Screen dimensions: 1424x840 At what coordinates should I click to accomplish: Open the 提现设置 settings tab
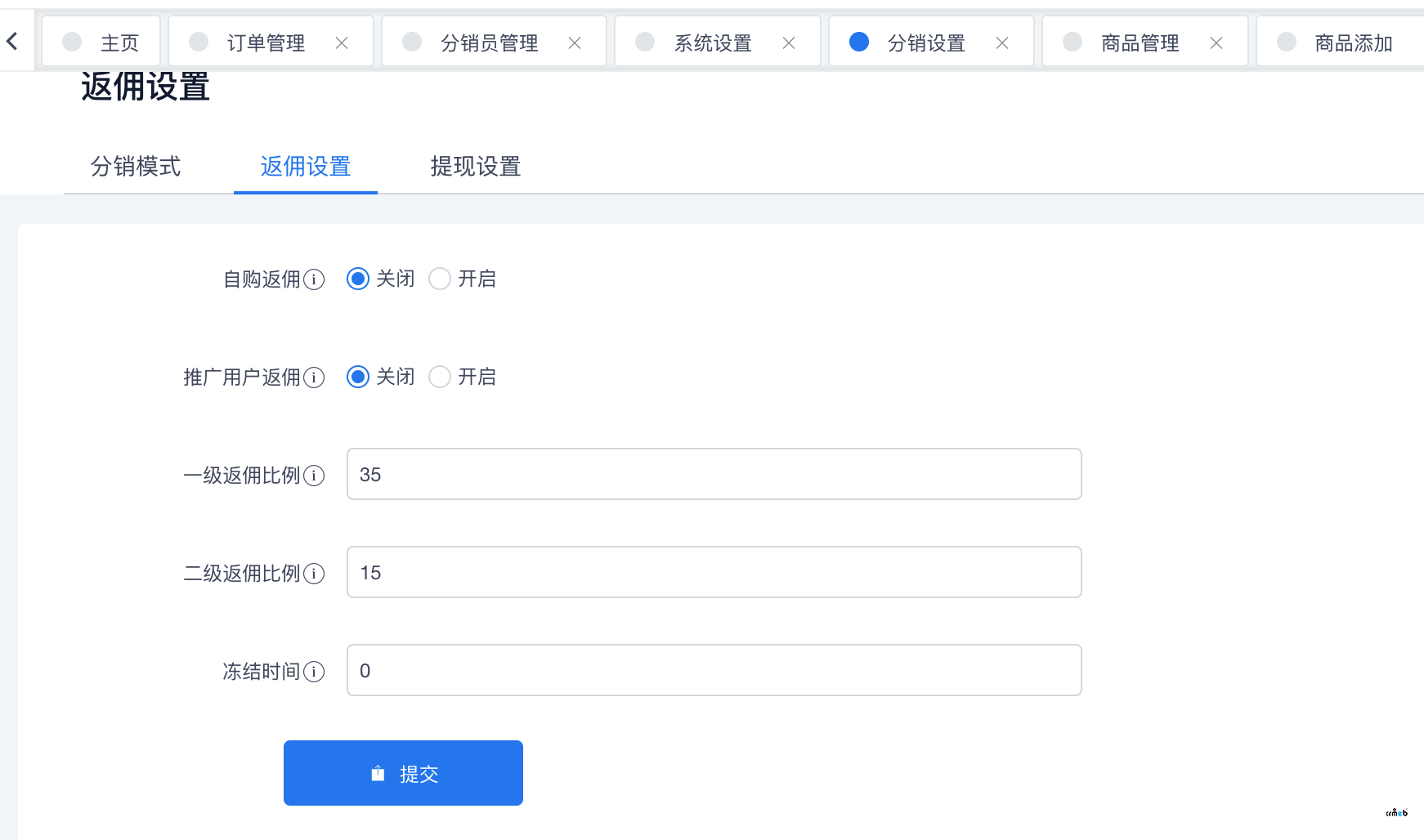pos(476,167)
